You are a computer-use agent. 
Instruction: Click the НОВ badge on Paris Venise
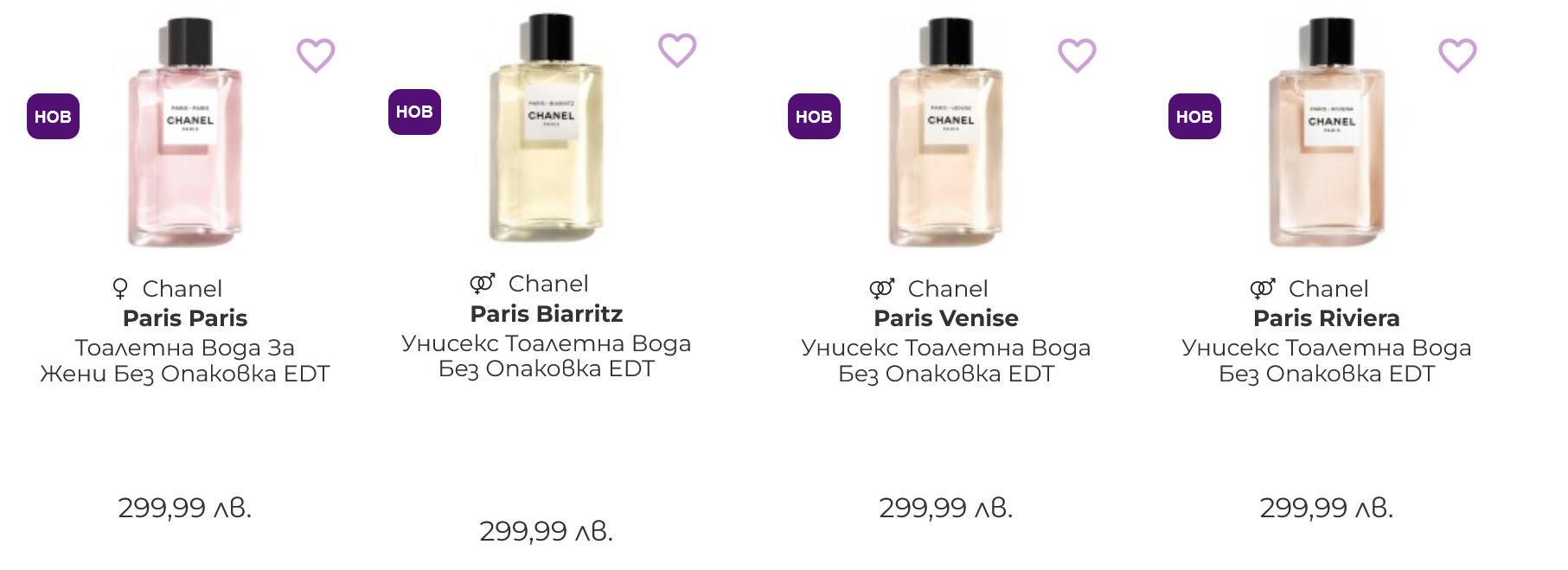tap(814, 117)
